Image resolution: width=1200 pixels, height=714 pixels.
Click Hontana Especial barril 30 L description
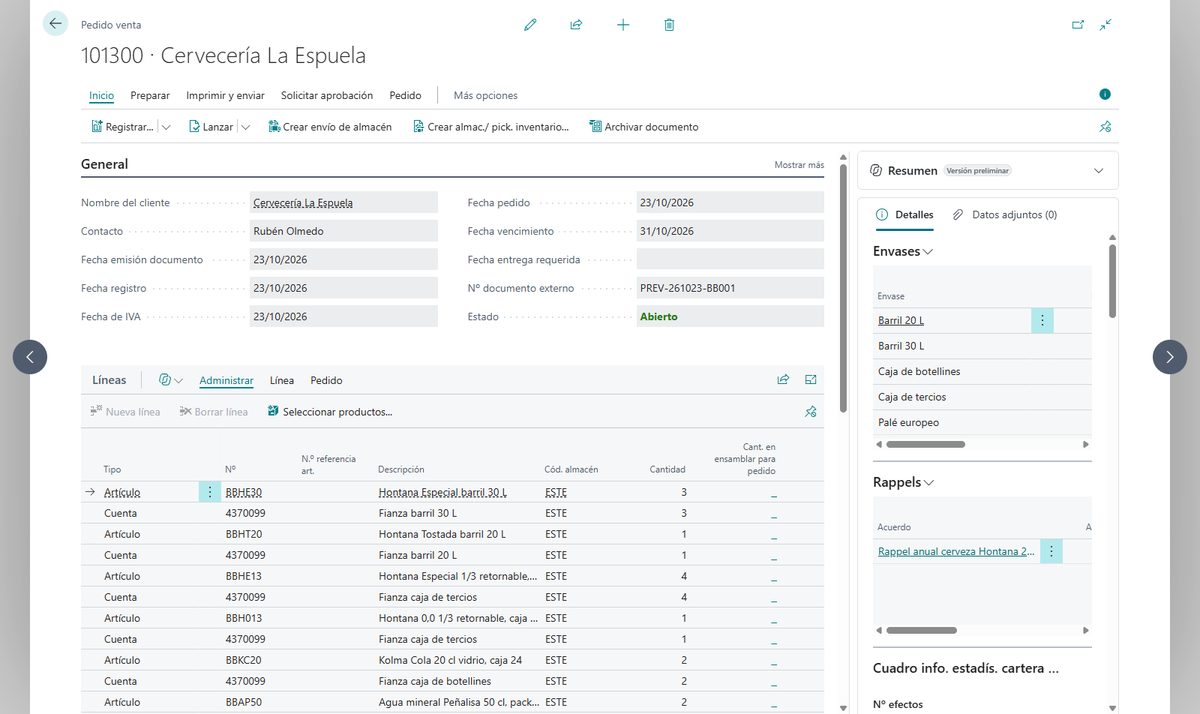click(x=443, y=492)
